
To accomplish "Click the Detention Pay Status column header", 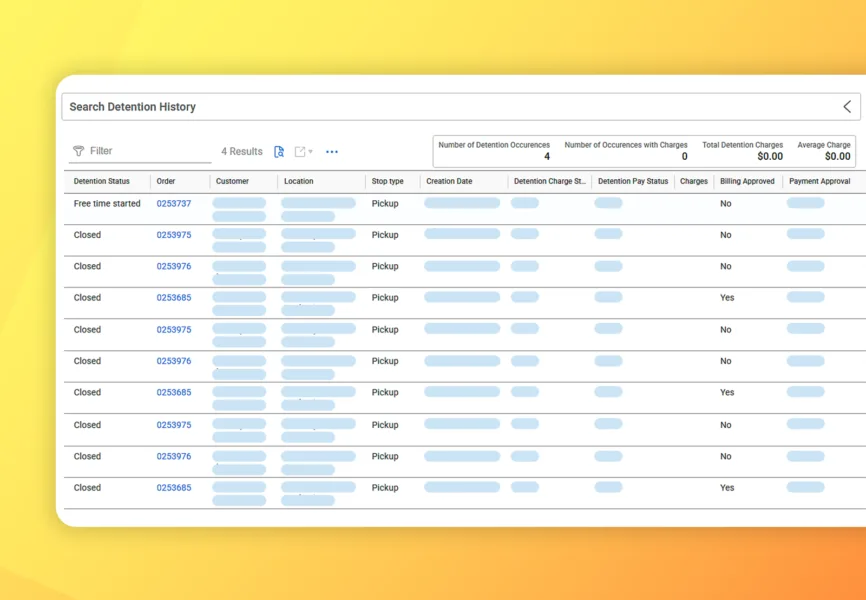I will pos(633,181).
